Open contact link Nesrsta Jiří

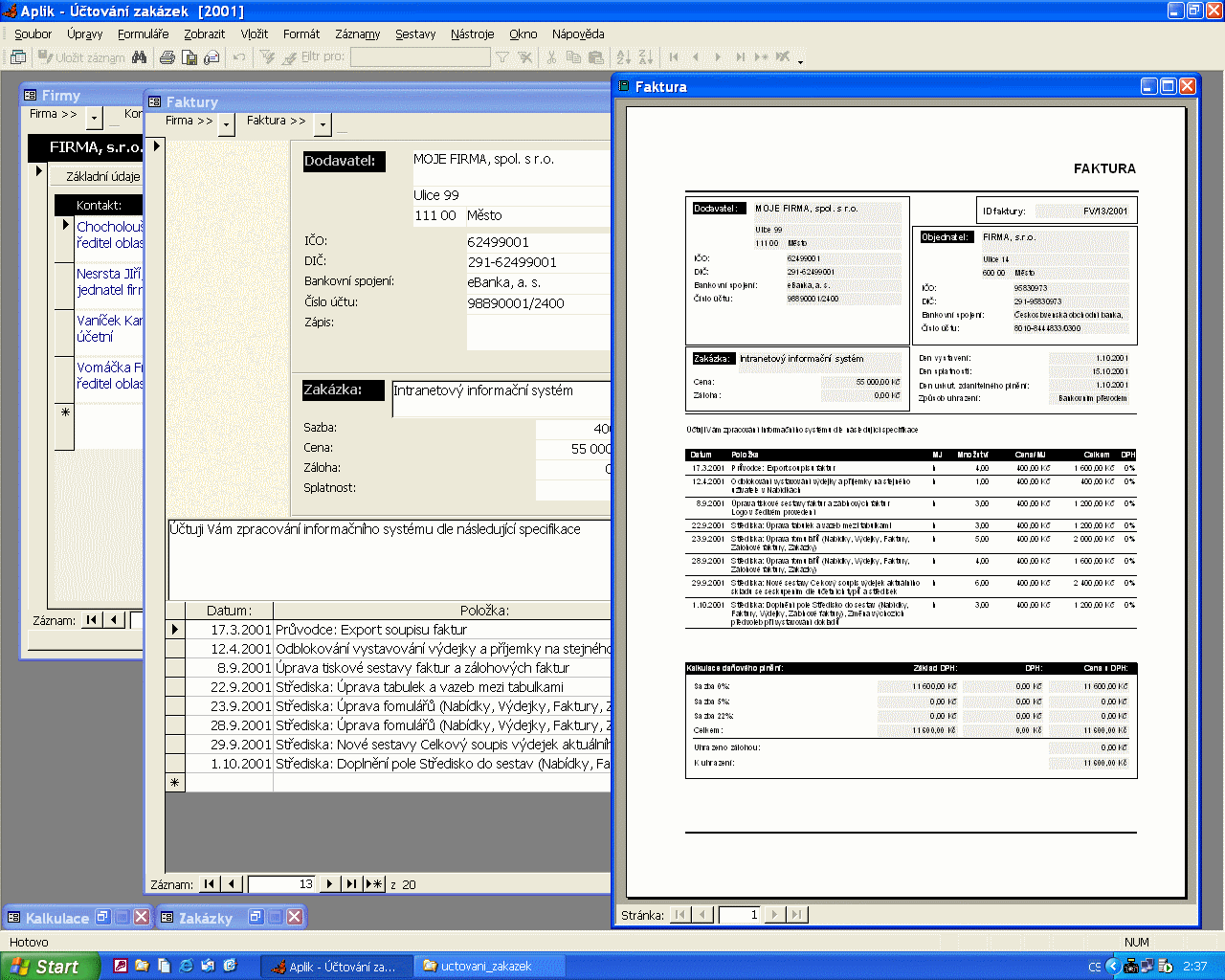coord(108,274)
